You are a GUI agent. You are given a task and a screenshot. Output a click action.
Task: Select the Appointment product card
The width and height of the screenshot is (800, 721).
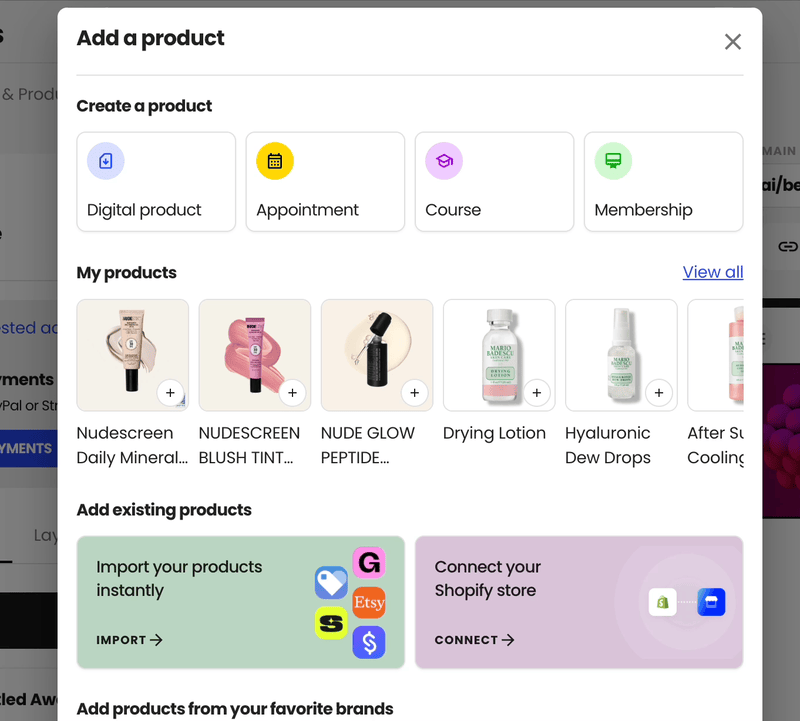(x=325, y=182)
